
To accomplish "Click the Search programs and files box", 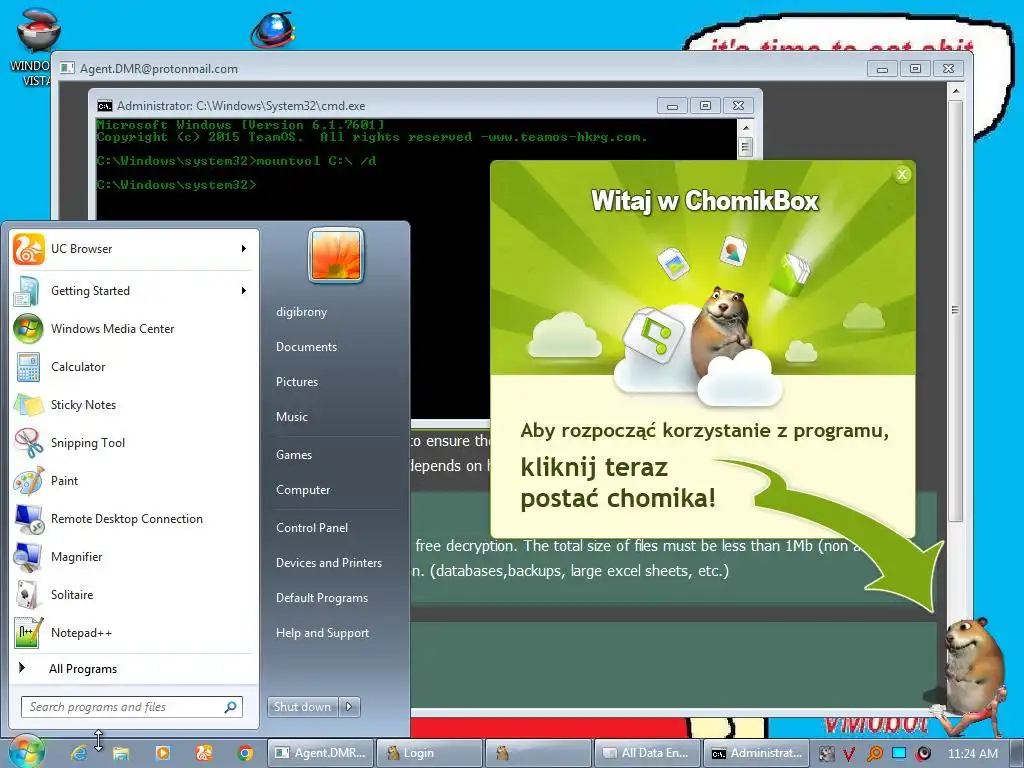I will pyautogui.click(x=131, y=707).
